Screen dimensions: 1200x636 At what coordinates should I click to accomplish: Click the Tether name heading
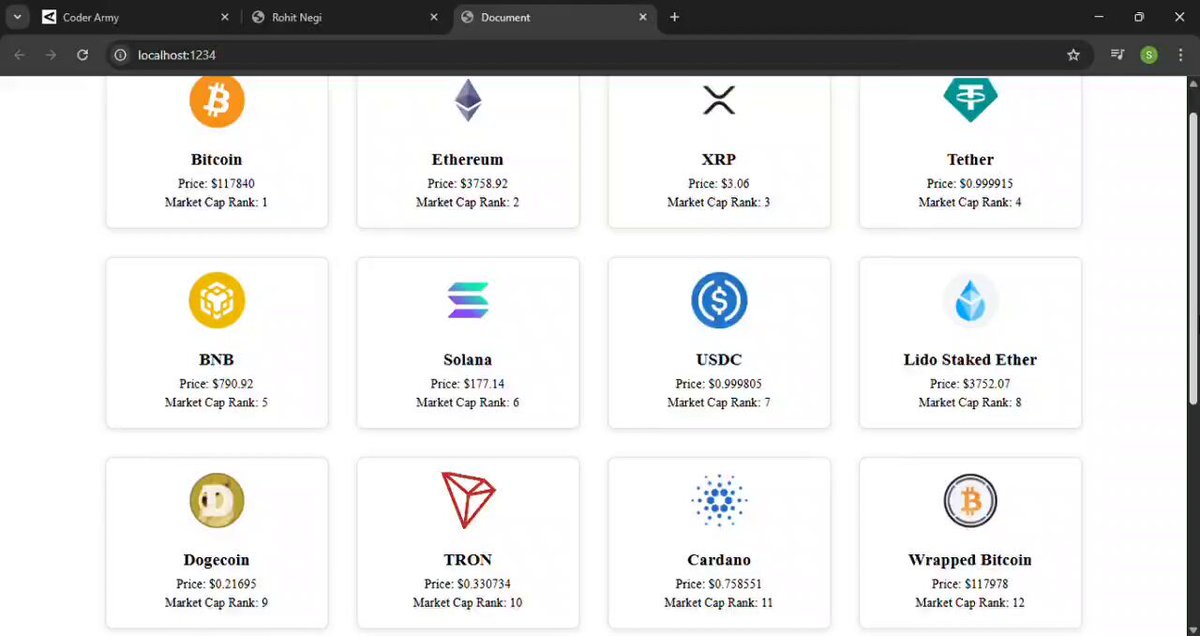[x=970, y=160]
